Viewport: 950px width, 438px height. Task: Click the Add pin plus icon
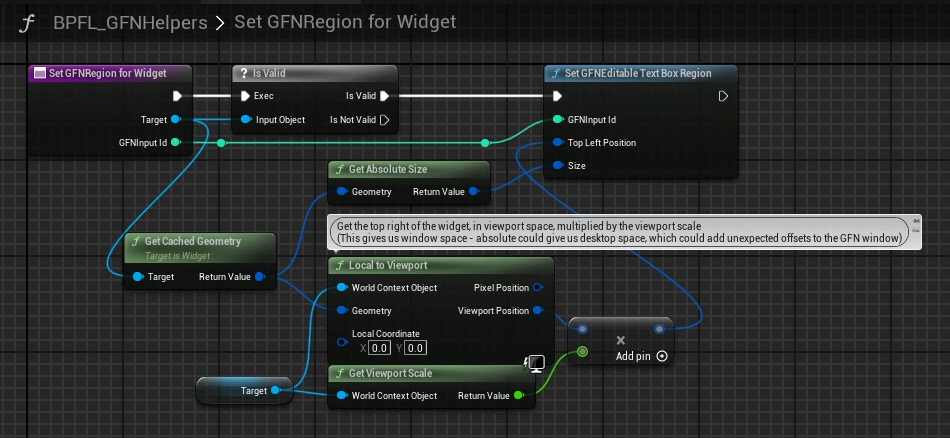pyautogui.click(x=661, y=356)
